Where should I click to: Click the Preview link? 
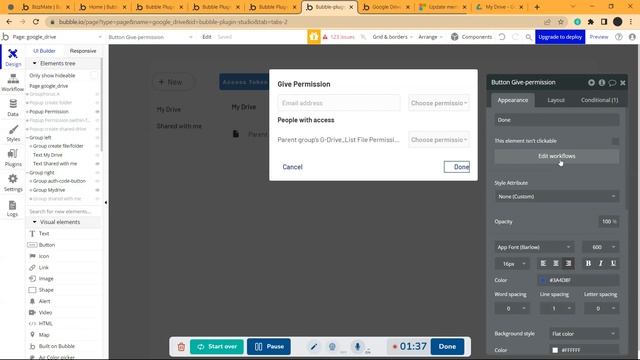[599, 37]
